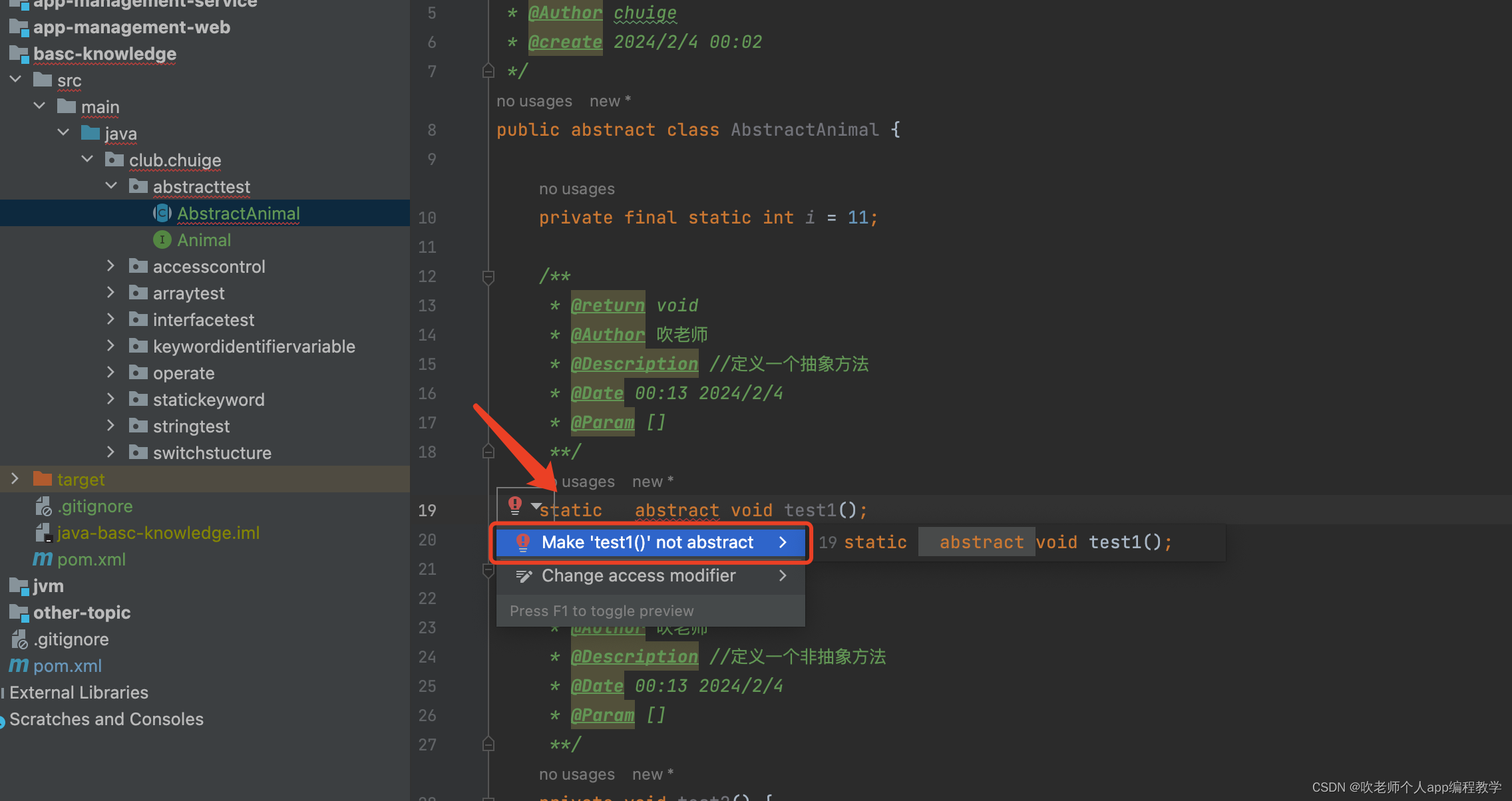Click the @Description tag on line 15
The width and height of the screenshot is (1512, 801).
634,364
